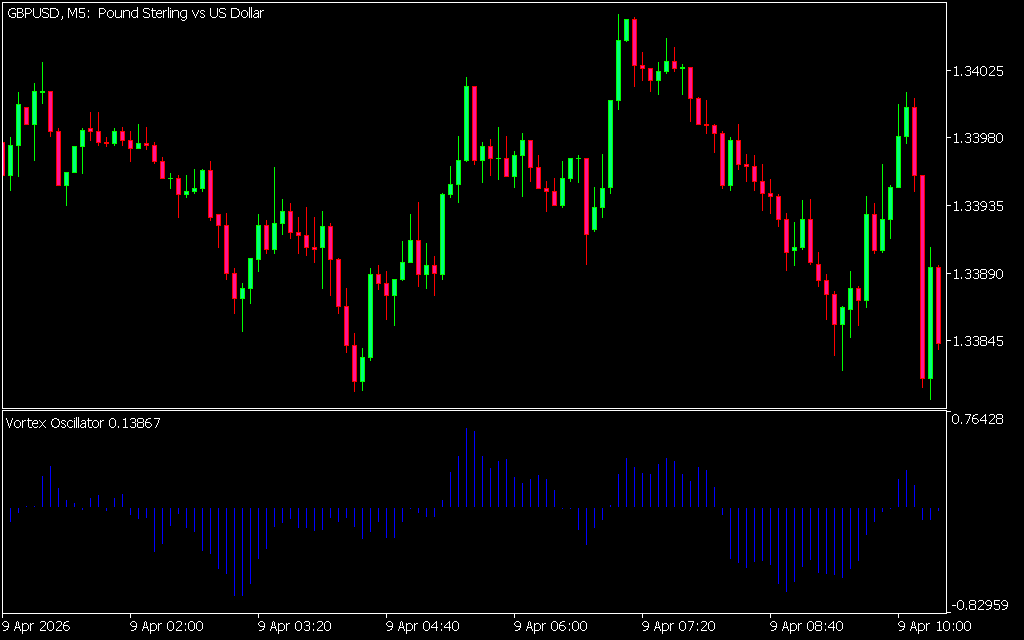Click the Vortex Oscillator indicator label
Screen dimensions: 1024x640
pos(82,423)
